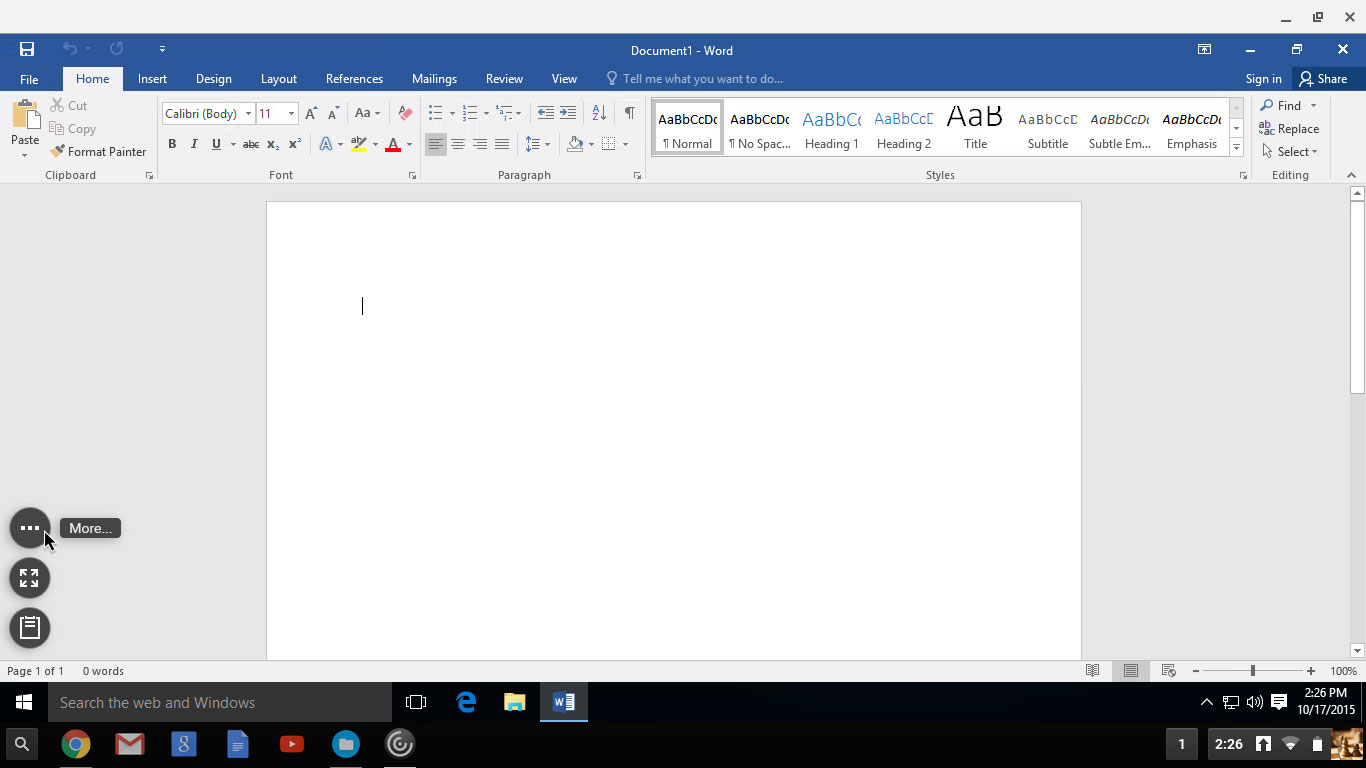Toggle Bold formatting
1366x768 pixels.
click(172, 144)
